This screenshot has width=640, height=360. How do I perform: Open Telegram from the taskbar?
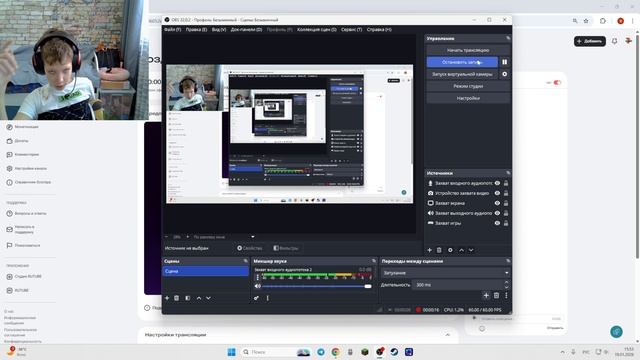coord(321,352)
